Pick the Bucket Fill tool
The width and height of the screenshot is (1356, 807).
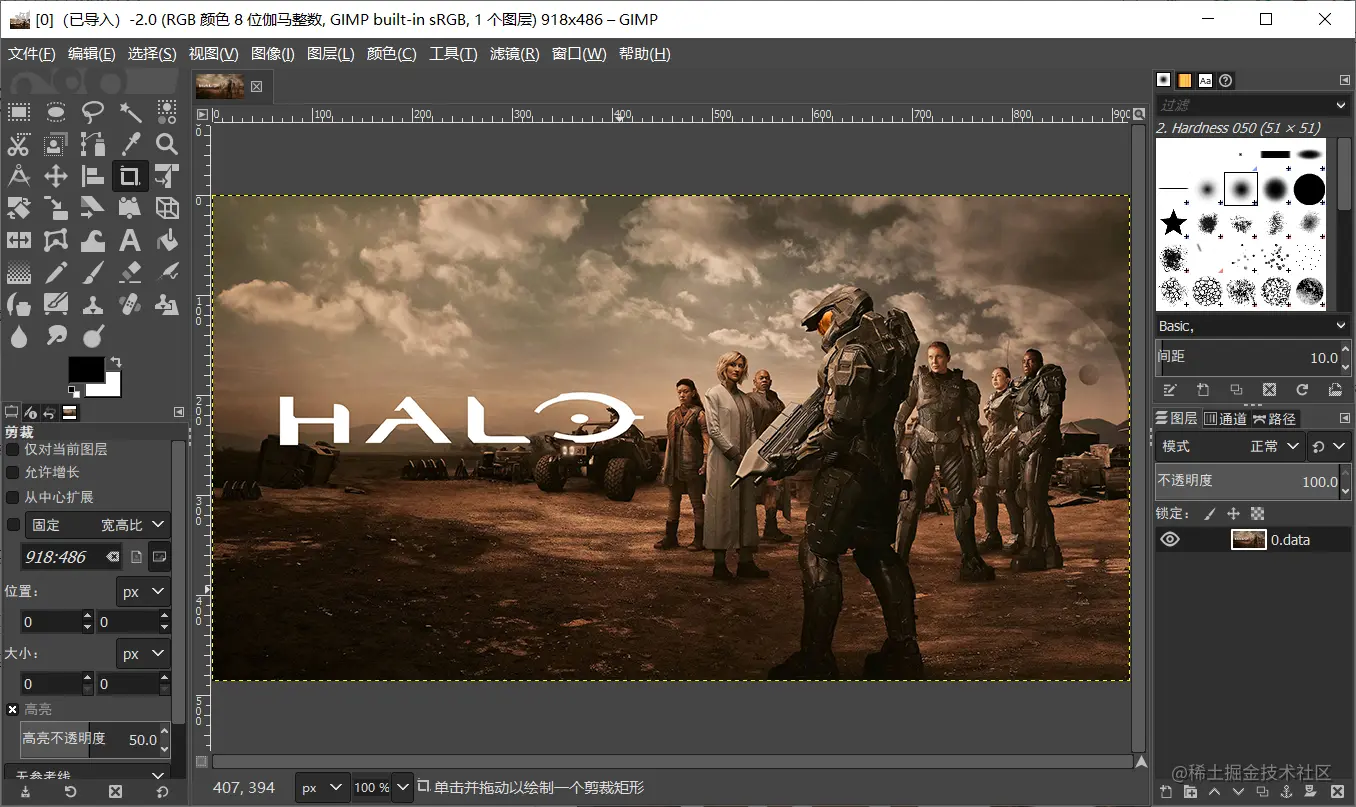pyautogui.click(x=167, y=241)
